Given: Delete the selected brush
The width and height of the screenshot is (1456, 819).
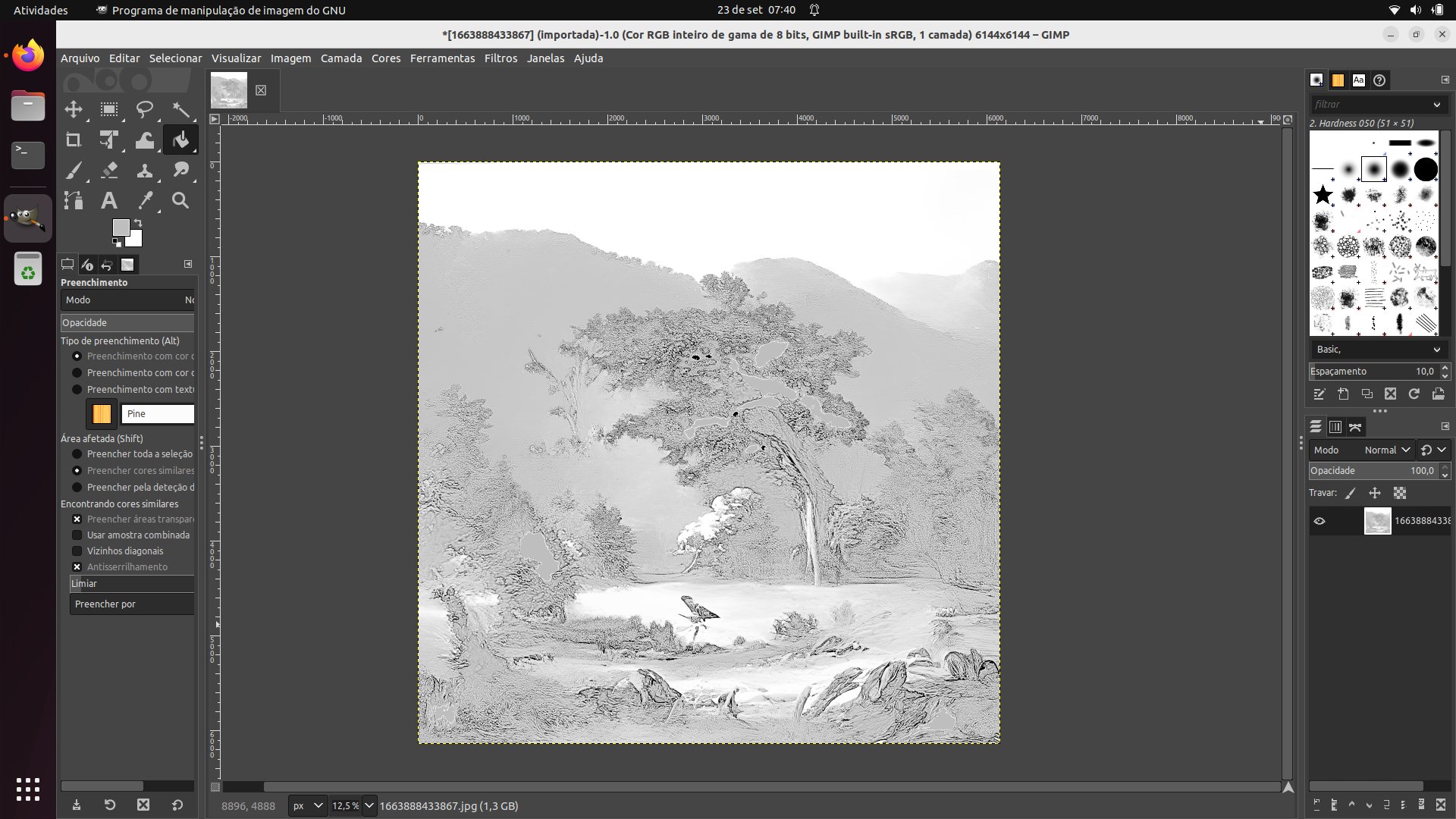Looking at the screenshot, I should (1390, 394).
